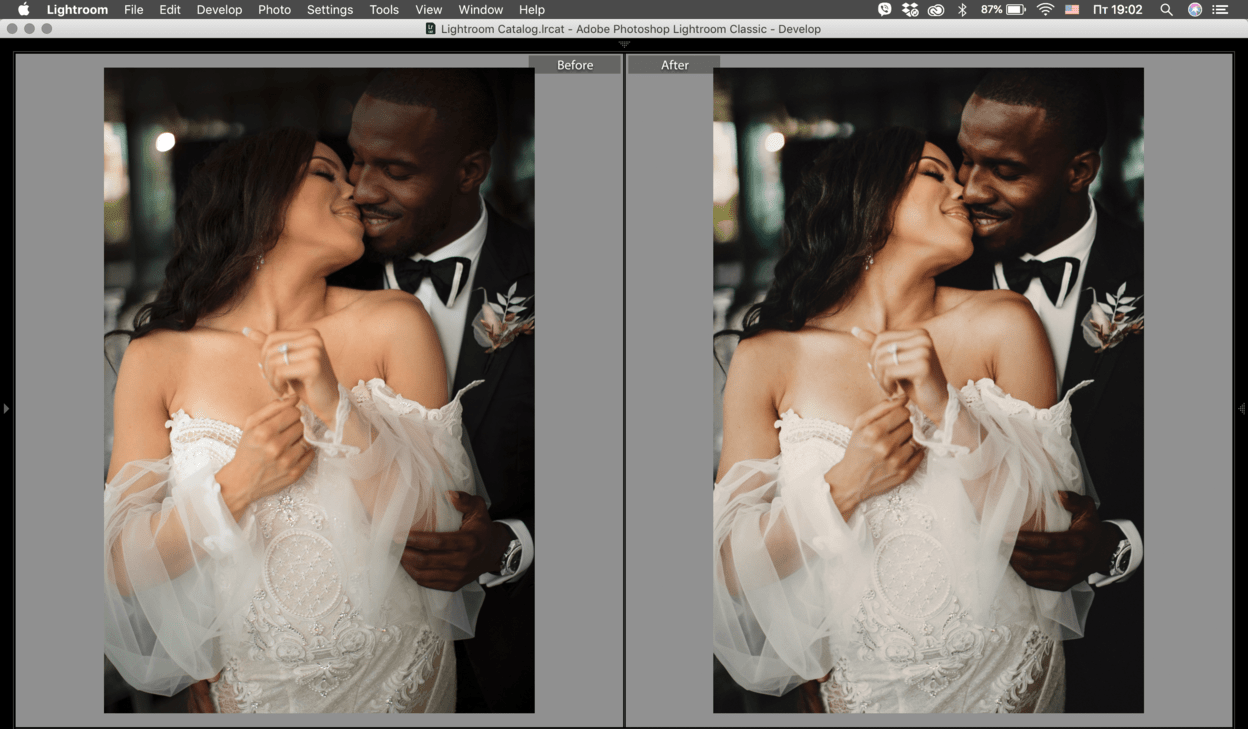Click the Before view label

coord(575,65)
